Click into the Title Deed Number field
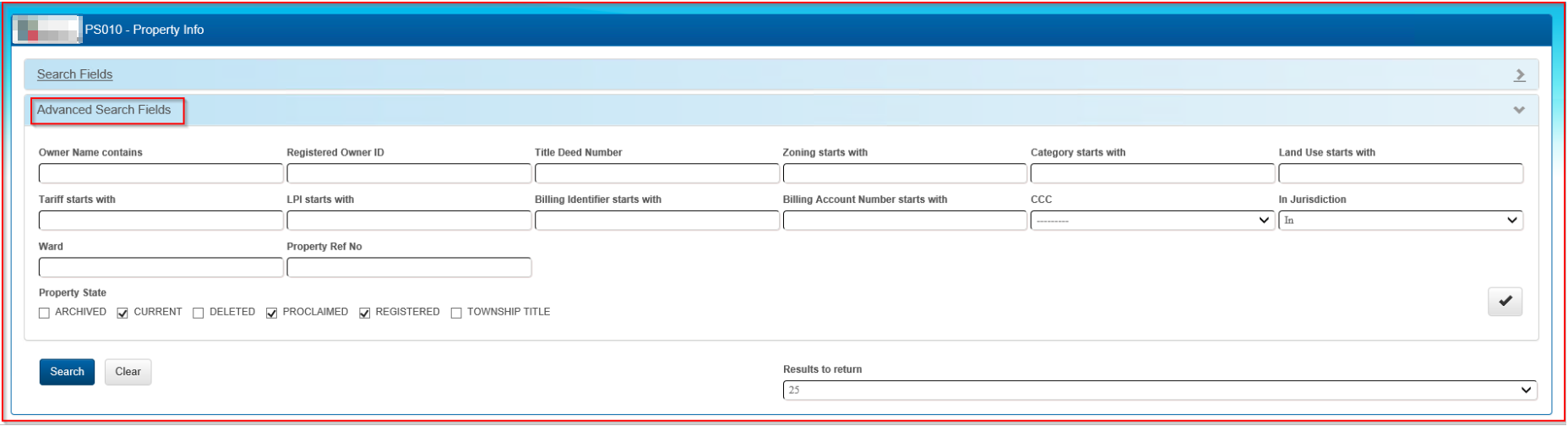The image size is (1568, 426). coord(656,174)
